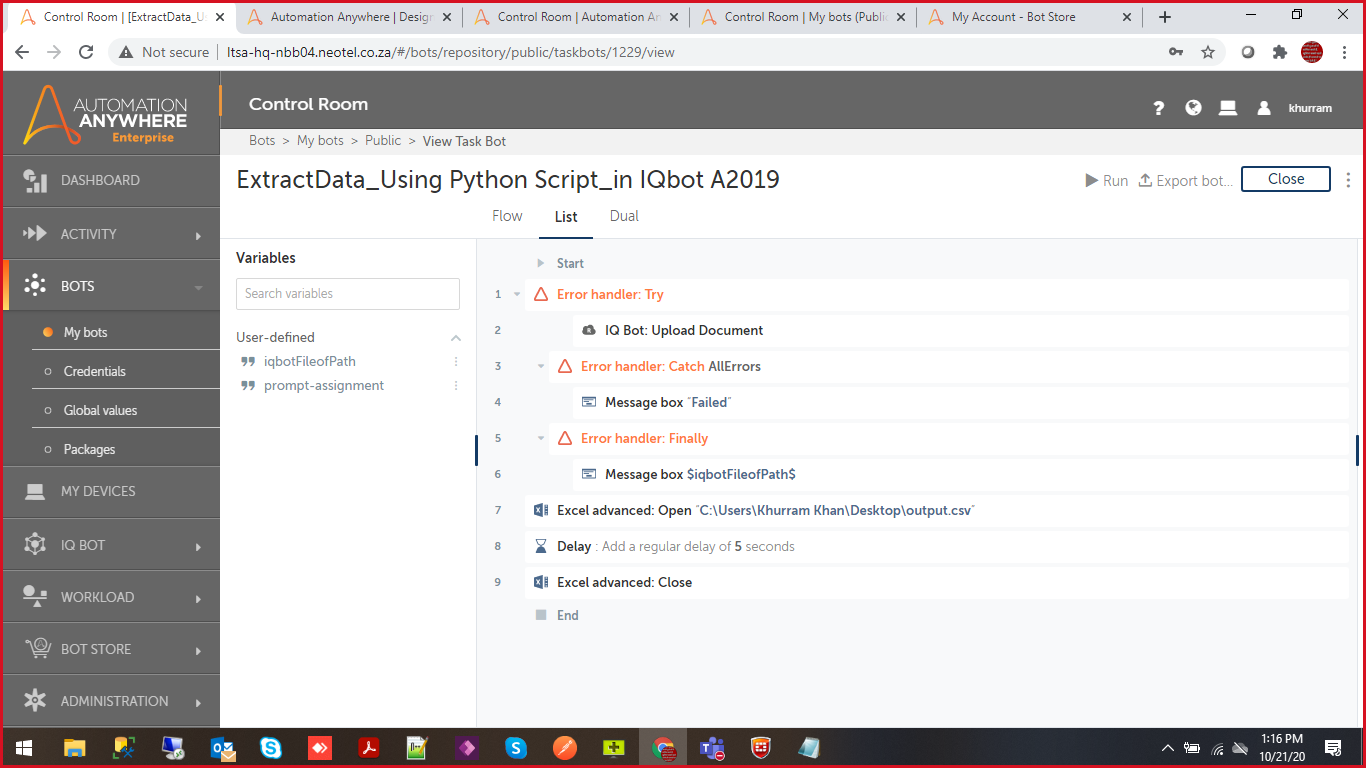
Task: Click the options dots for iqbotFileofPath variable
Action: tap(456, 362)
